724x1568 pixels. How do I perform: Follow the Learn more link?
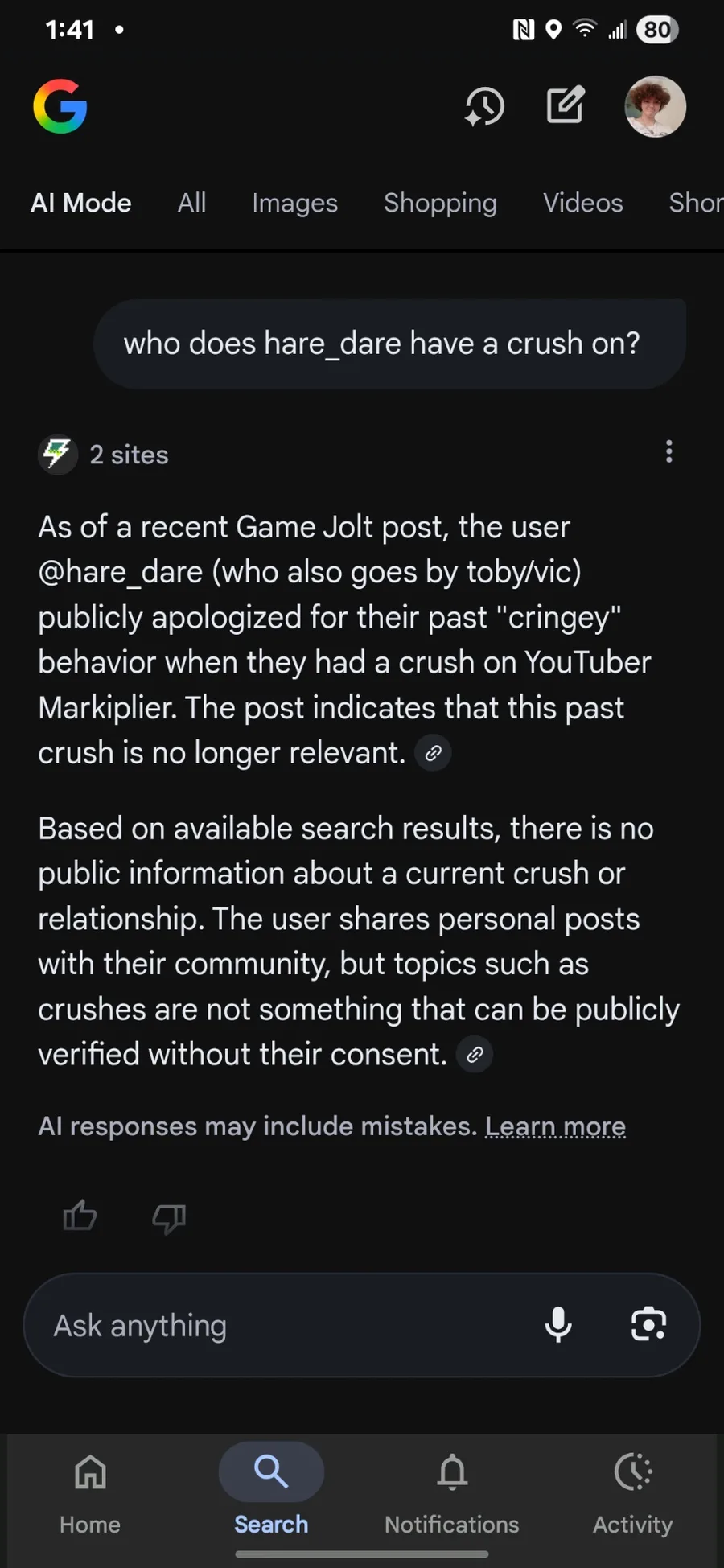pyautogui.click(x=555, y=1126)
